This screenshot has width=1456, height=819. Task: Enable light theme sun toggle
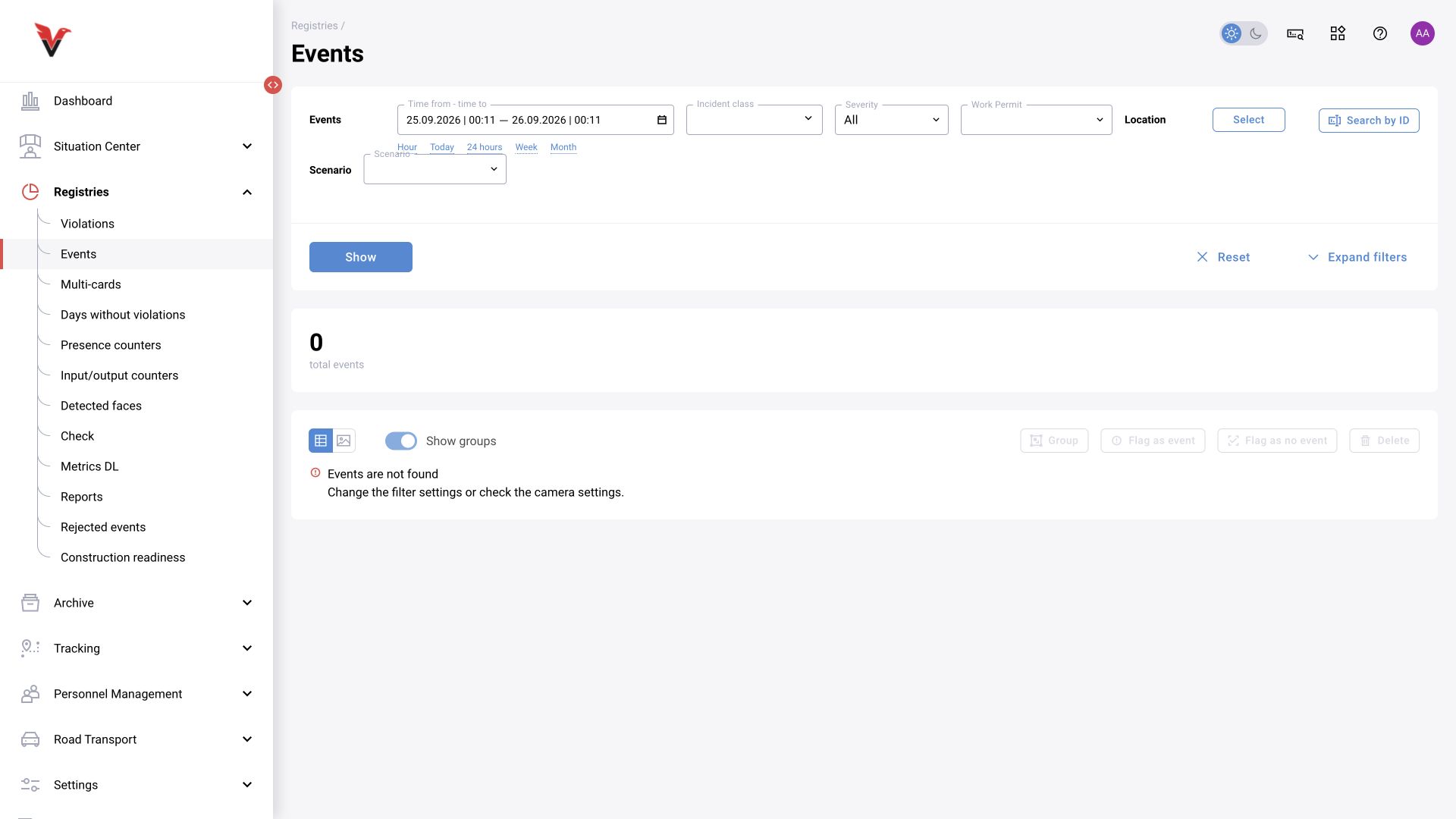pos(1232,33)
